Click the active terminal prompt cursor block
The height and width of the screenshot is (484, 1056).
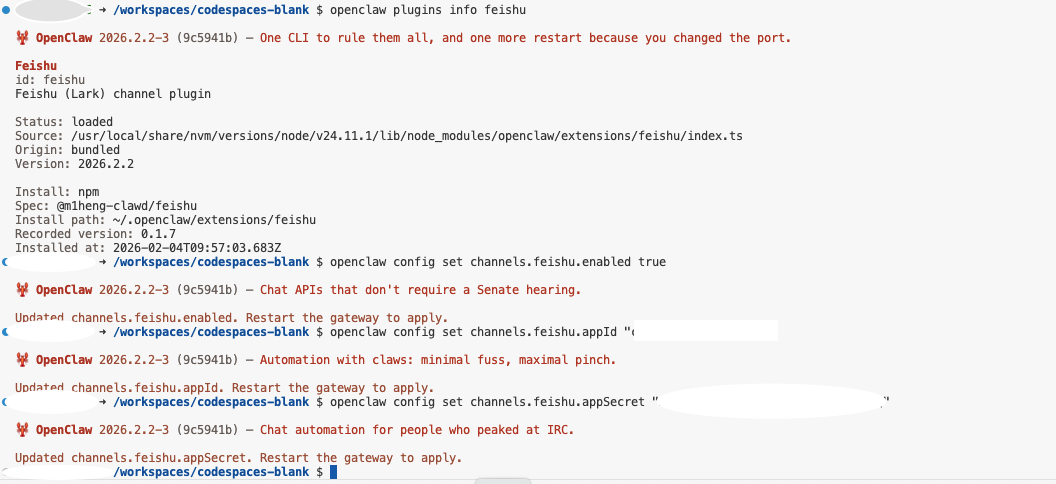coord(333,472)
